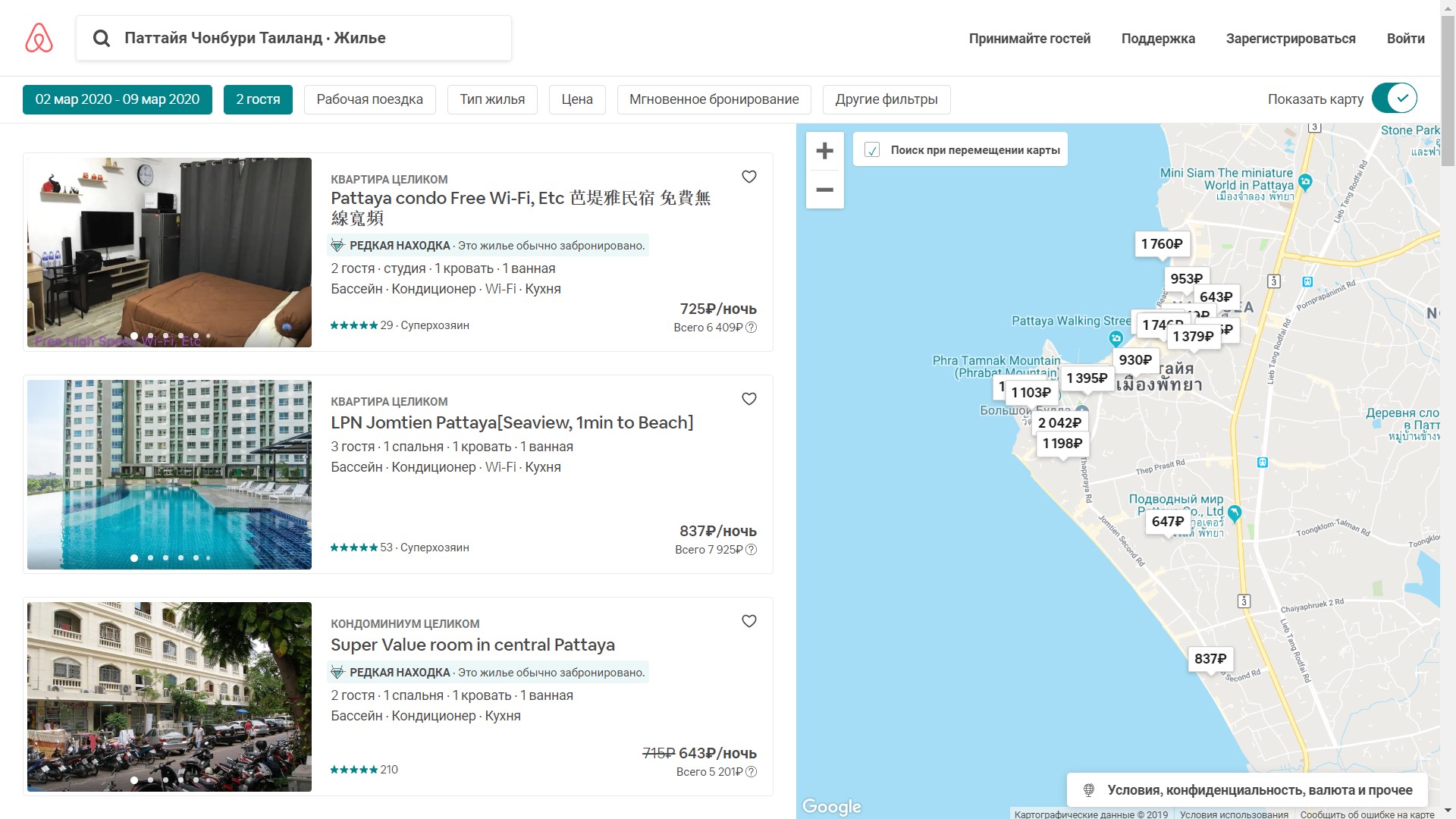Open Мгновенное бронирование filter

[x=714, y=99]
